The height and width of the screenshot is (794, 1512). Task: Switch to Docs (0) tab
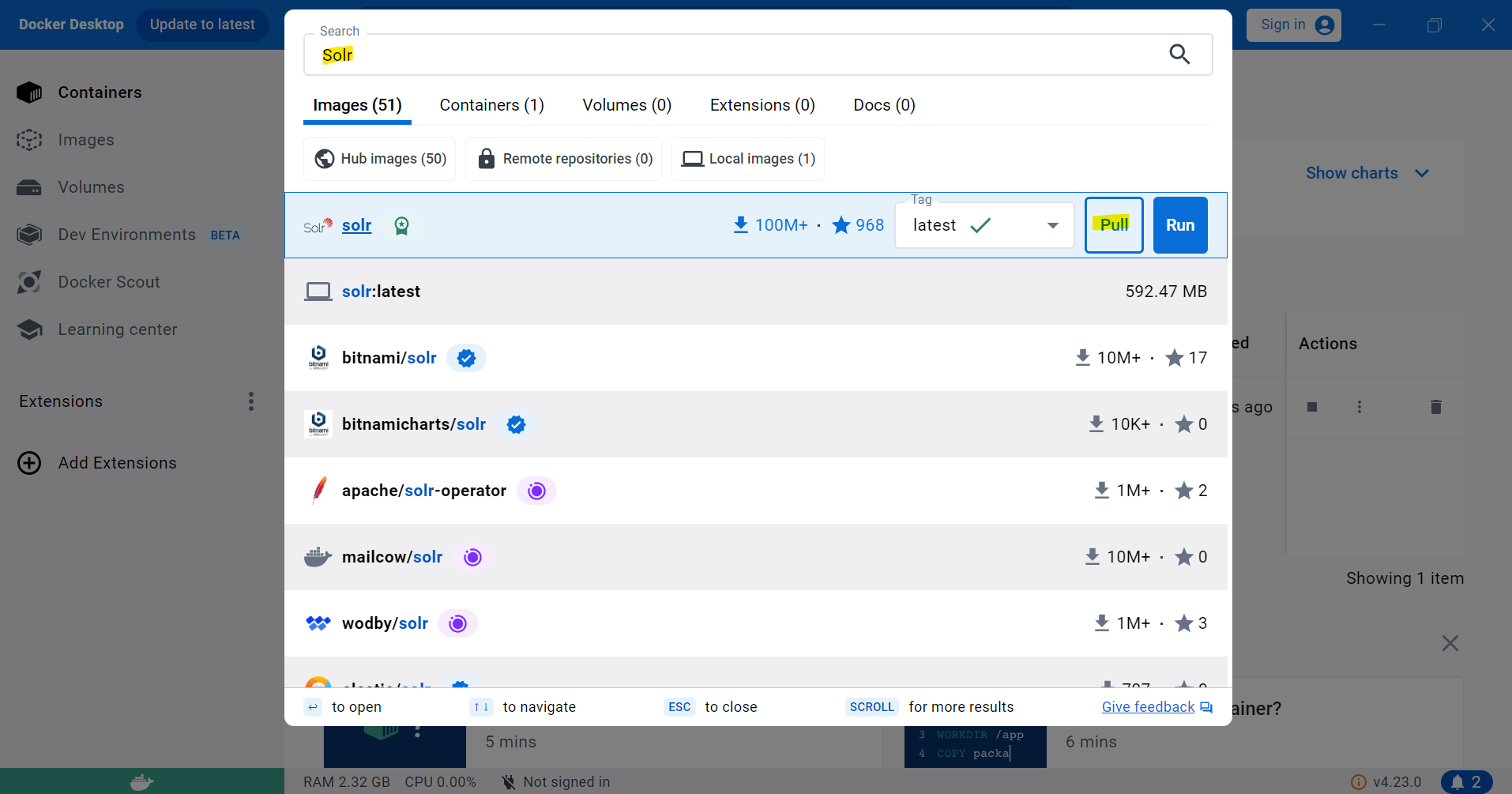[x=884, y=105]
